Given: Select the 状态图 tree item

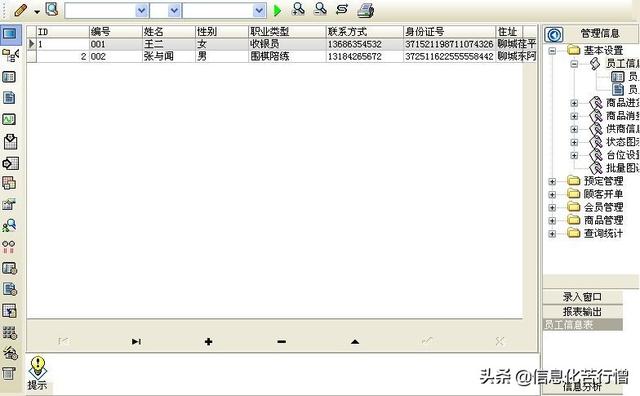Looking at the screenshot, I should 622,142.
